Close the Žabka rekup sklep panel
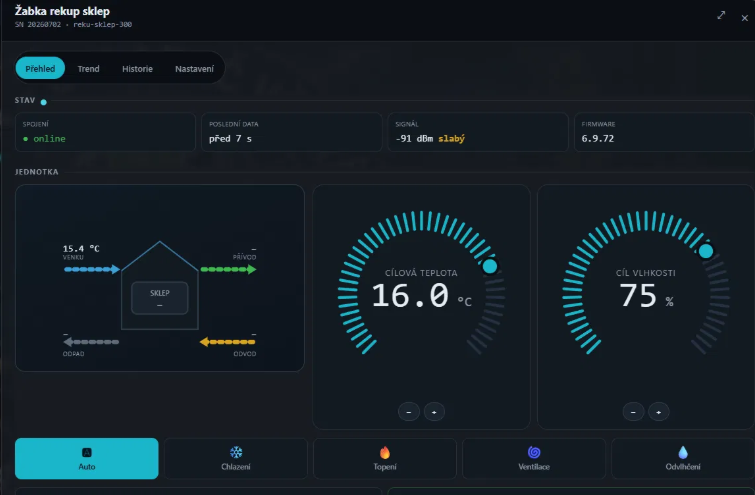755x495 pixels. coord(744,18)
